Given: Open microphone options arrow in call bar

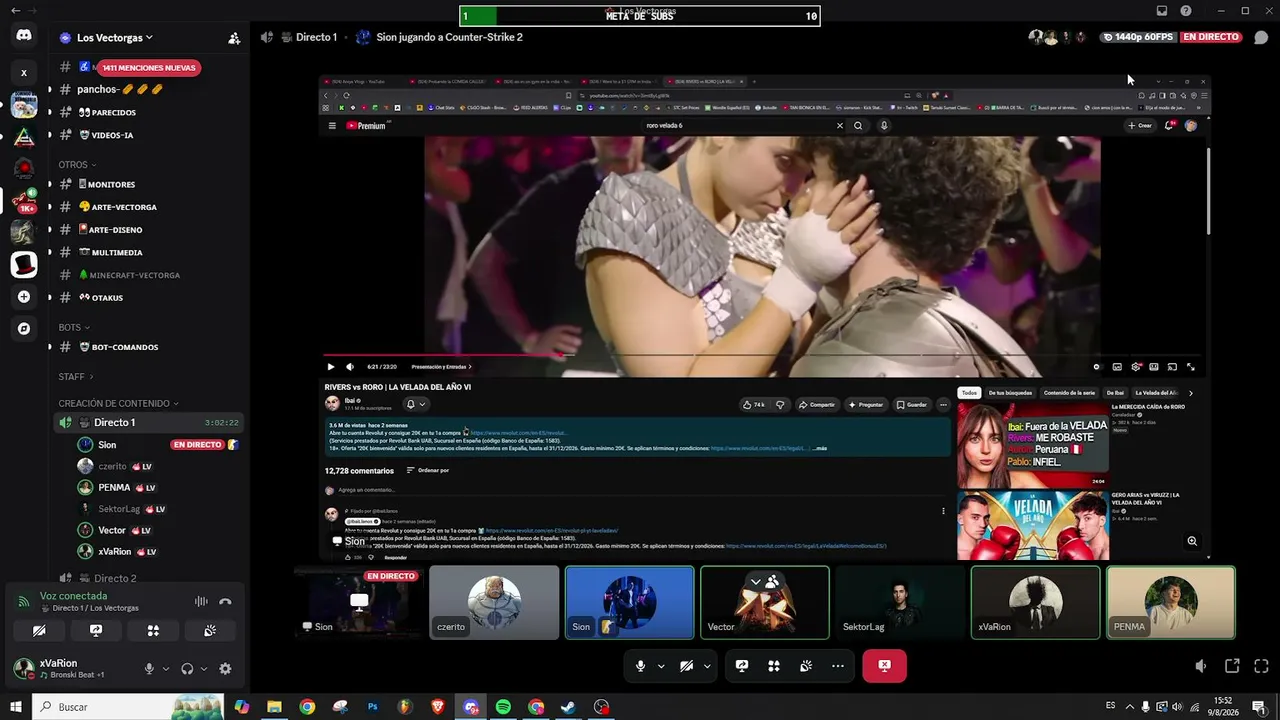Looking at the screenshot, I should [661, 666].
